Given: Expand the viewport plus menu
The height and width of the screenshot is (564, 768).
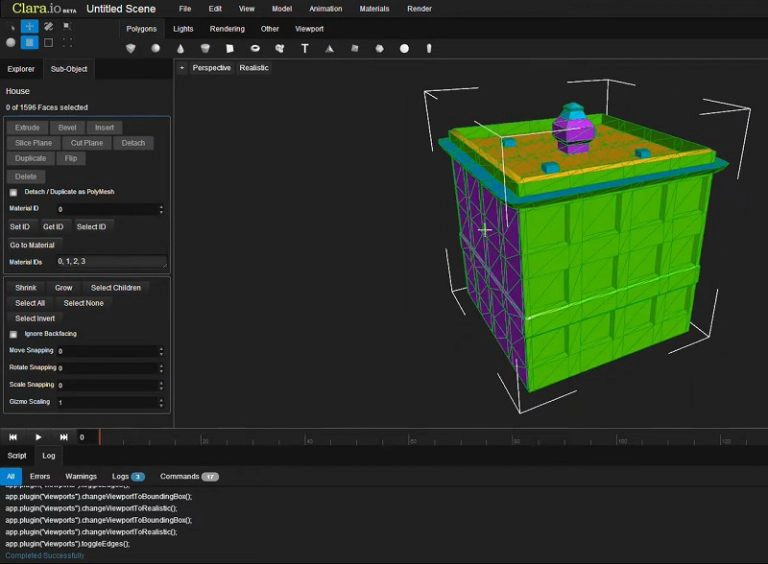Looking at the screenshot, I should [x=181, y=68].
